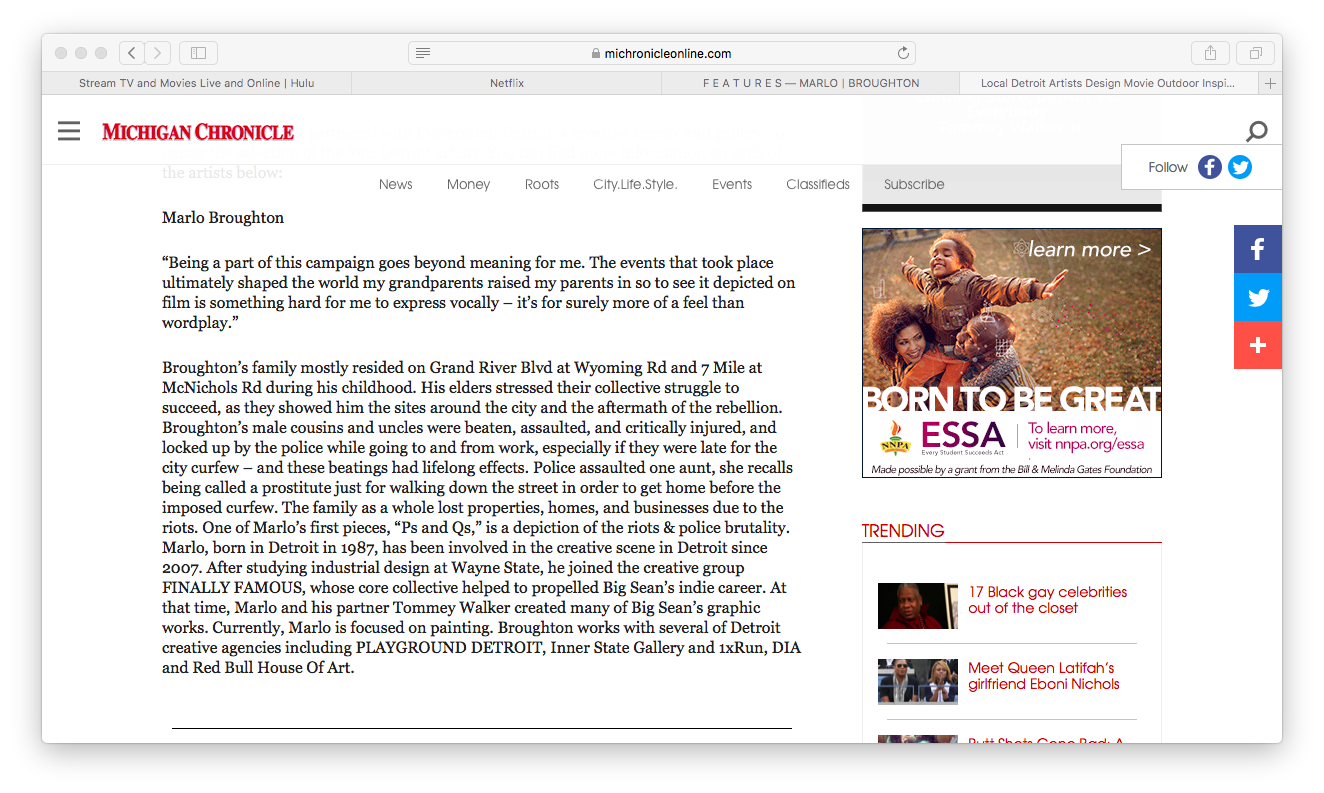Viewport: 1324px width, 793px height.
Task: Click thumbnail for 17 Black gay celebrities
Action: (918, 606)
